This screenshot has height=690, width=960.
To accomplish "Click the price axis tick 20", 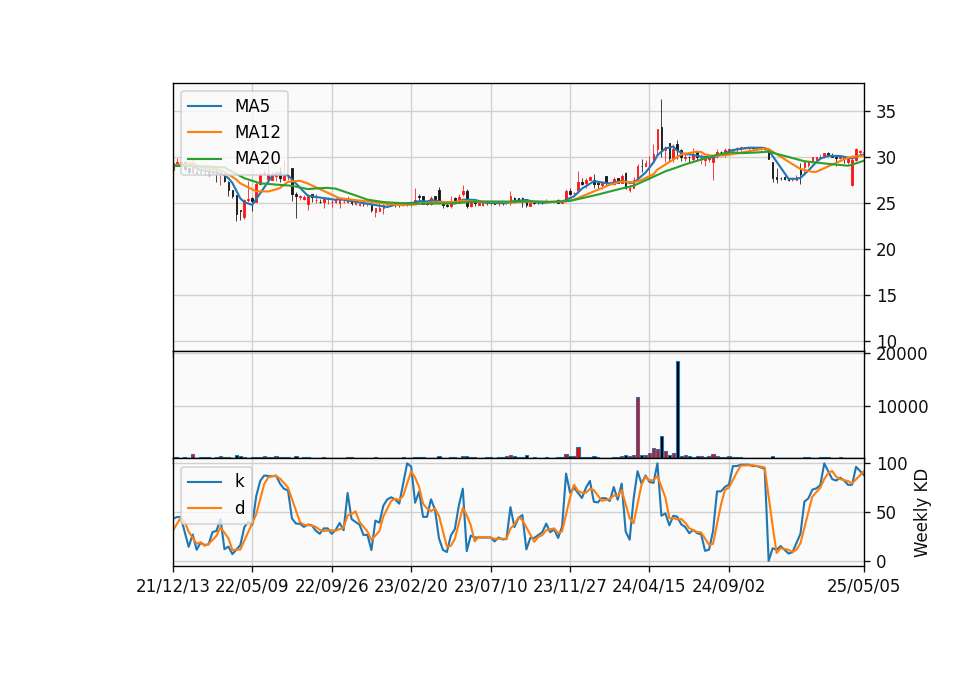I will point(886,250).
